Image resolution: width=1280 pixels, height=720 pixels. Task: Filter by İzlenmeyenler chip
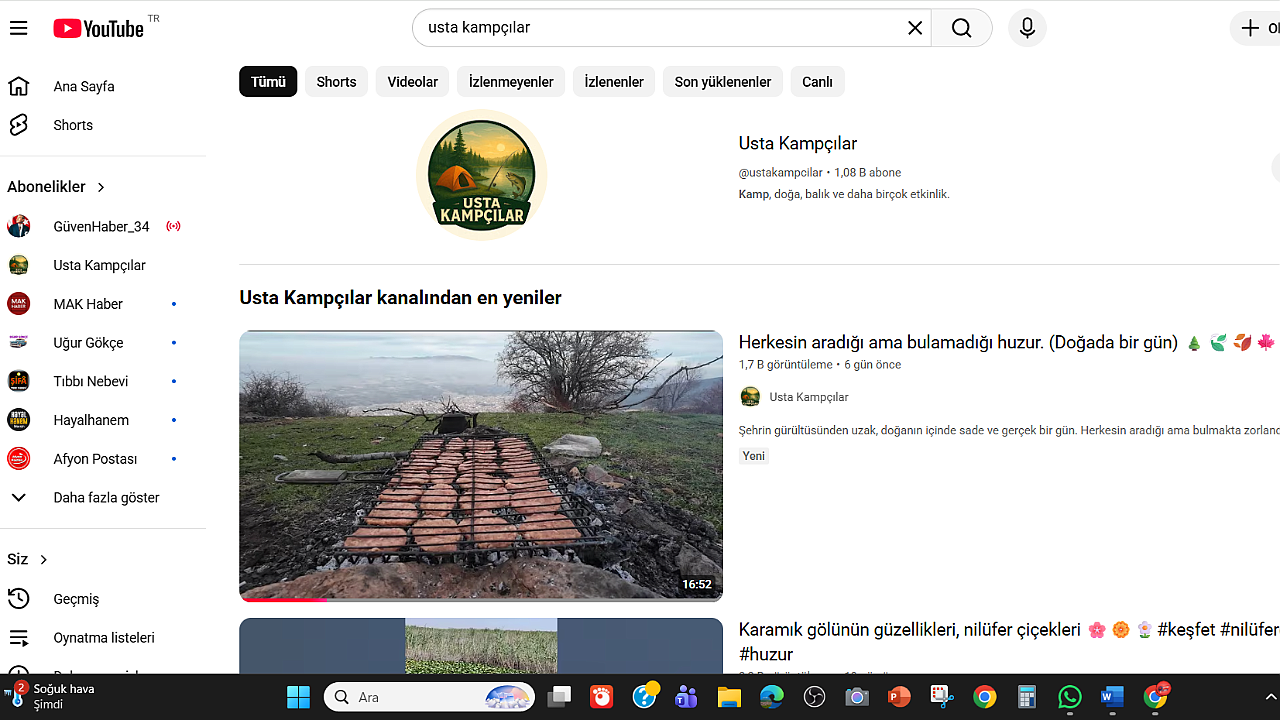click(511, 82)
